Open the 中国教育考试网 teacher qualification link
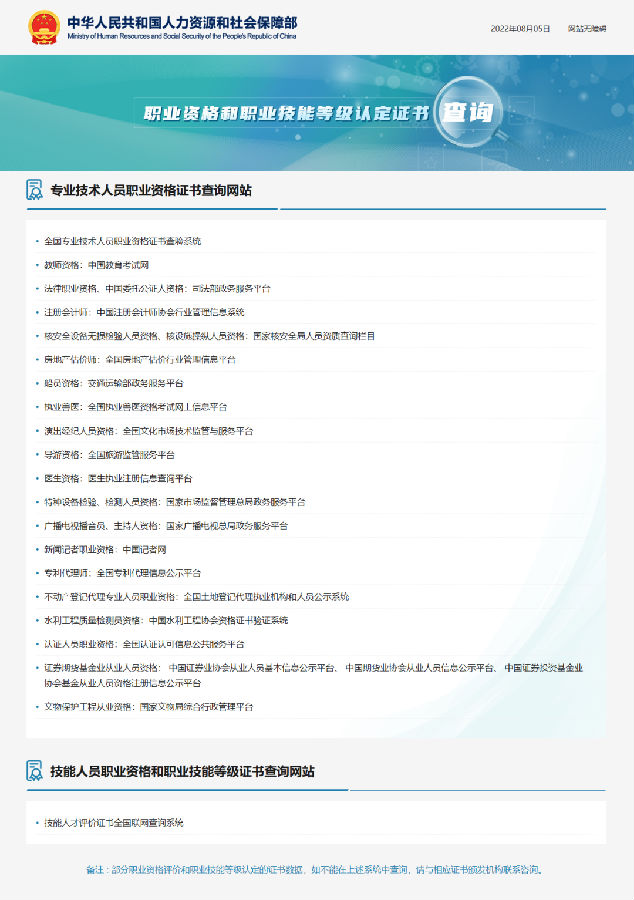 [x=118, y=265]
